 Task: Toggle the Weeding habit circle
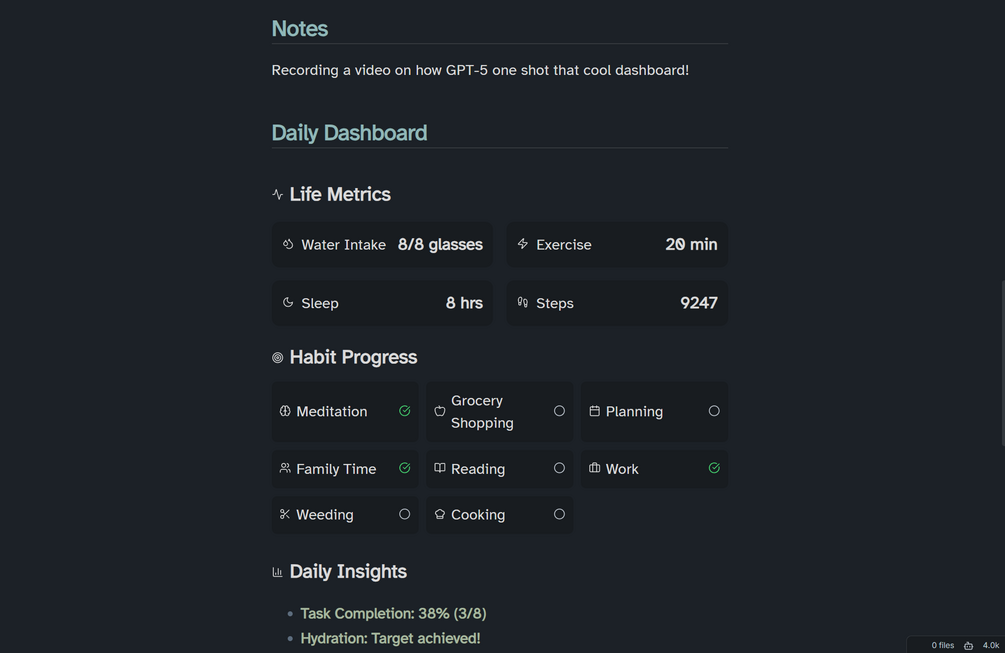coord(405,514)
